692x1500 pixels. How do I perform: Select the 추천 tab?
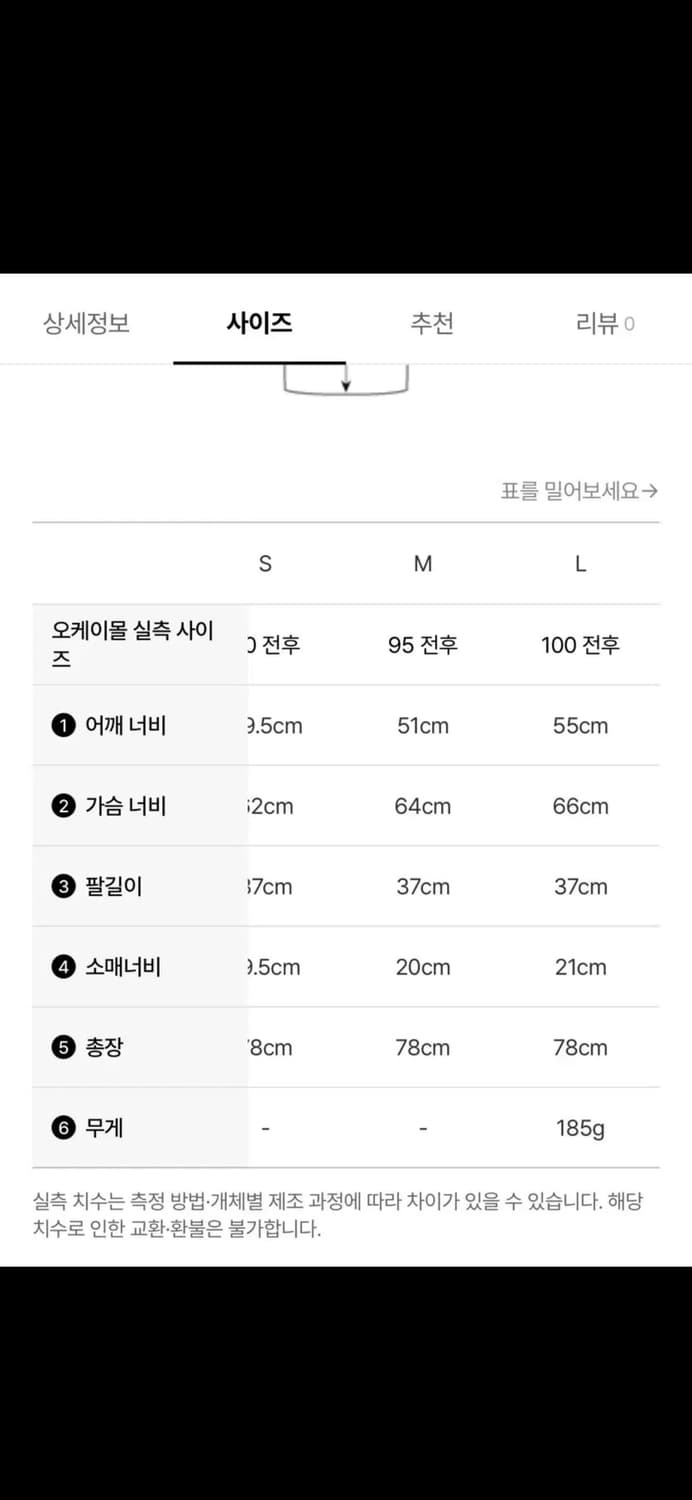pyautogui.click(x=432, y=323)
